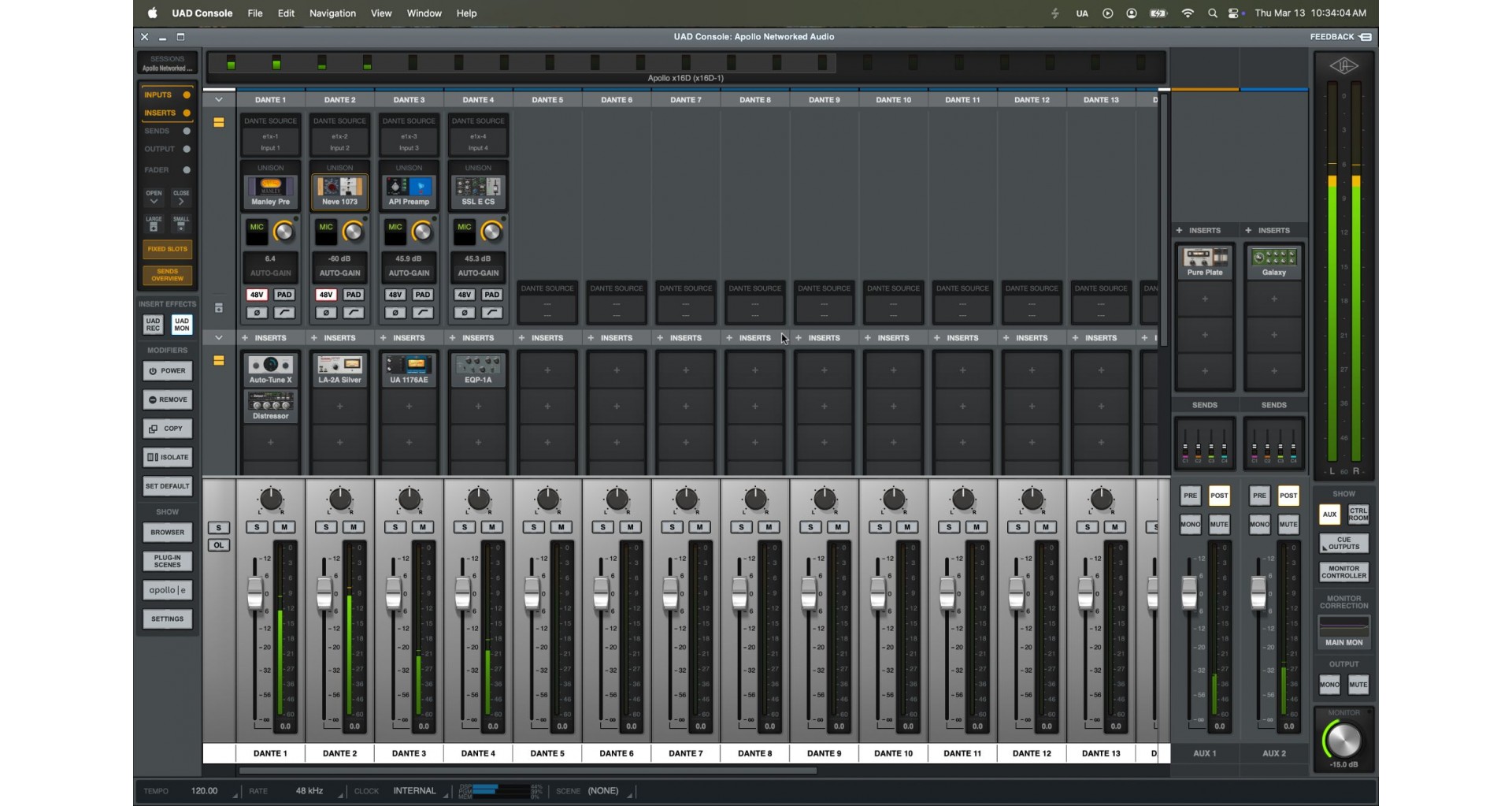Open the Galaxy plugin on AUX 2
The image size is (1512, 806).
(1274, 262)
